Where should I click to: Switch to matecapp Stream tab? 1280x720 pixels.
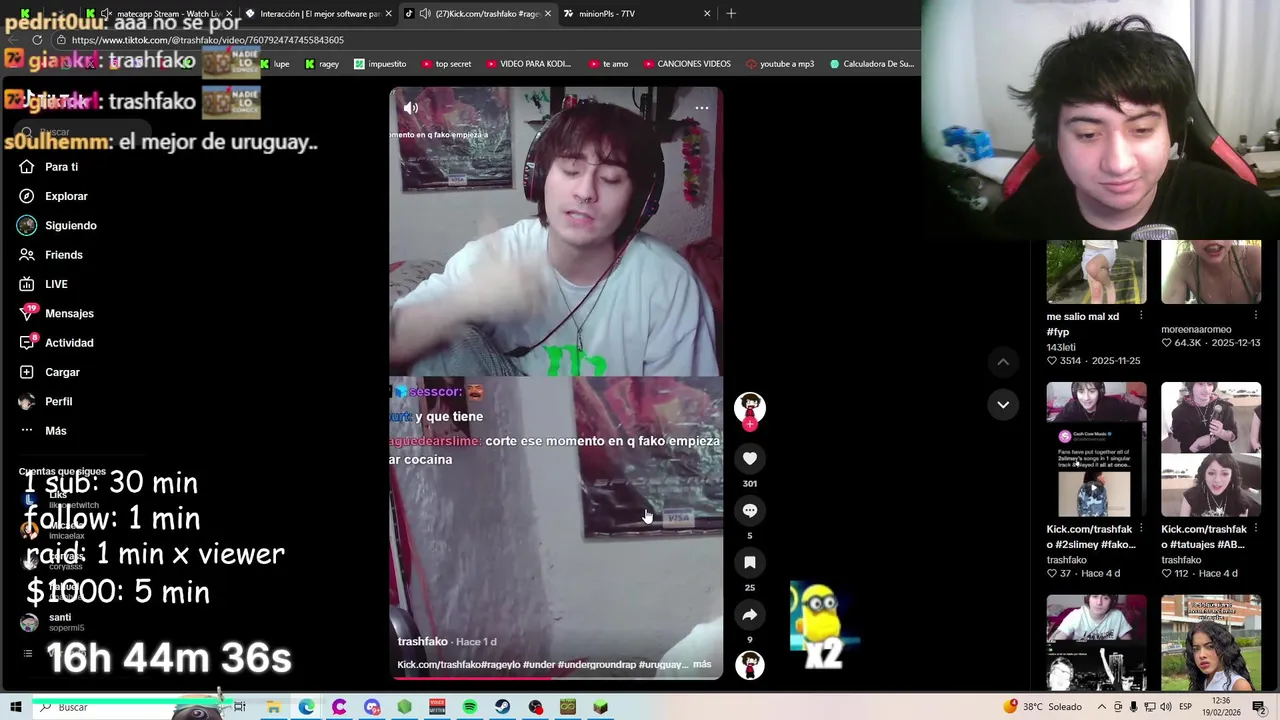point(160,14)
